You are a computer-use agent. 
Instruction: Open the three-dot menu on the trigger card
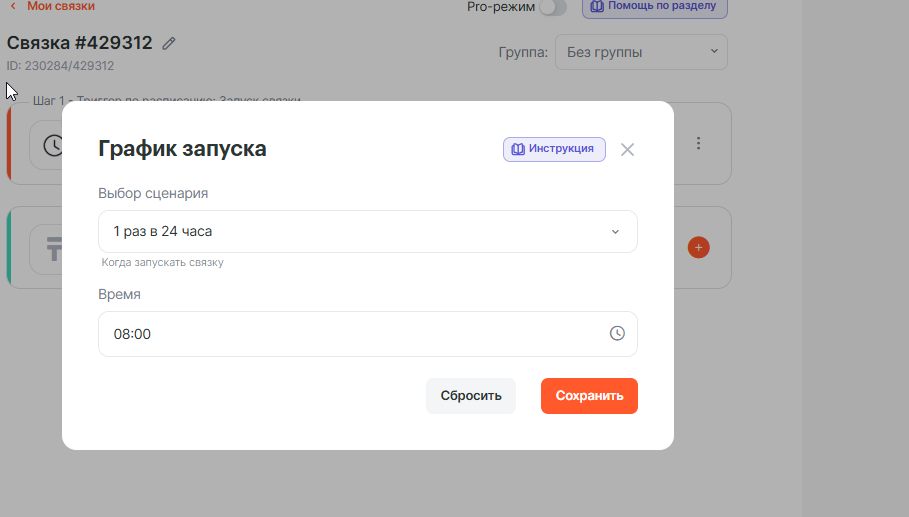699,144
